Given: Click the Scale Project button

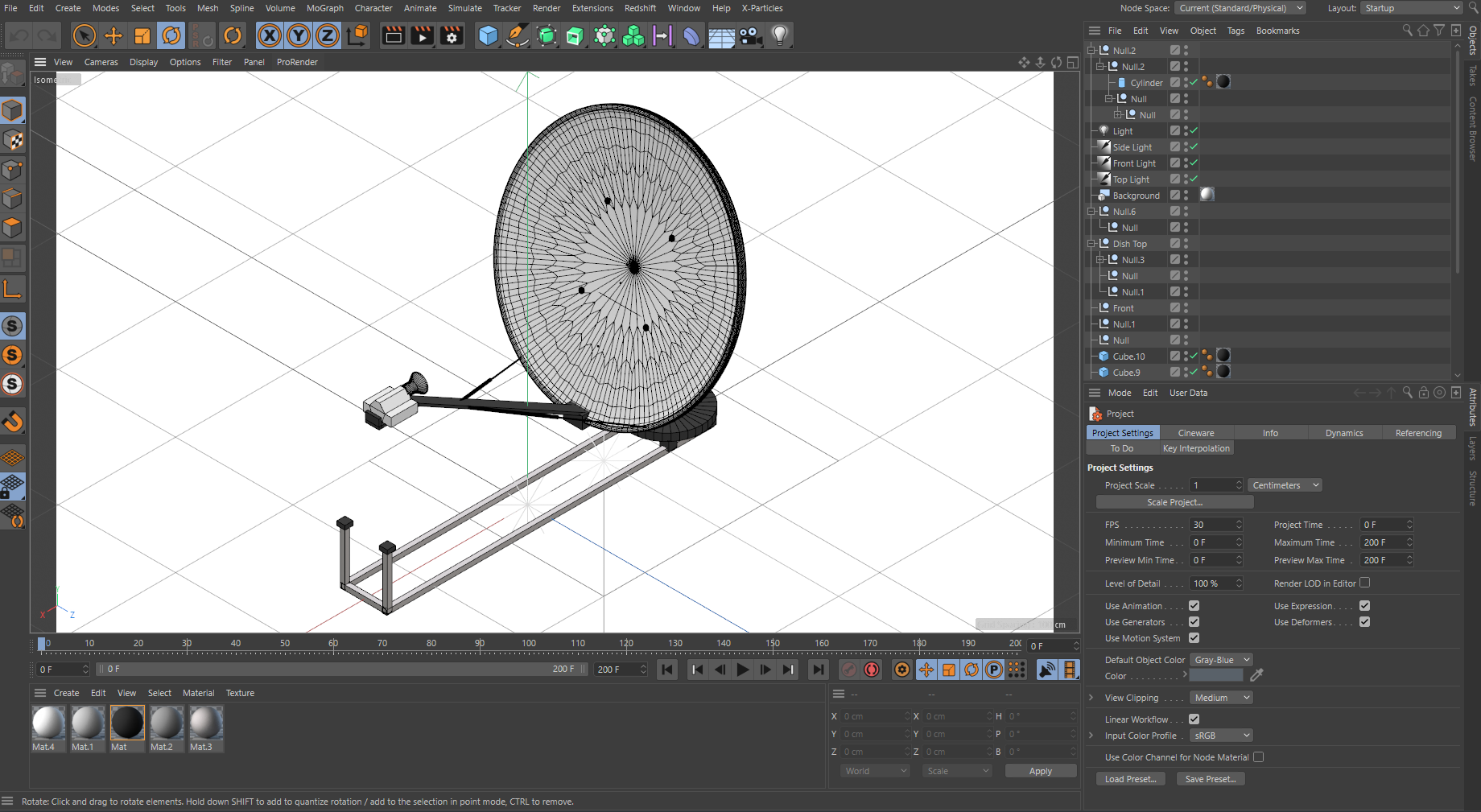Looking at the screenshot, I should tap(1174, 502).
